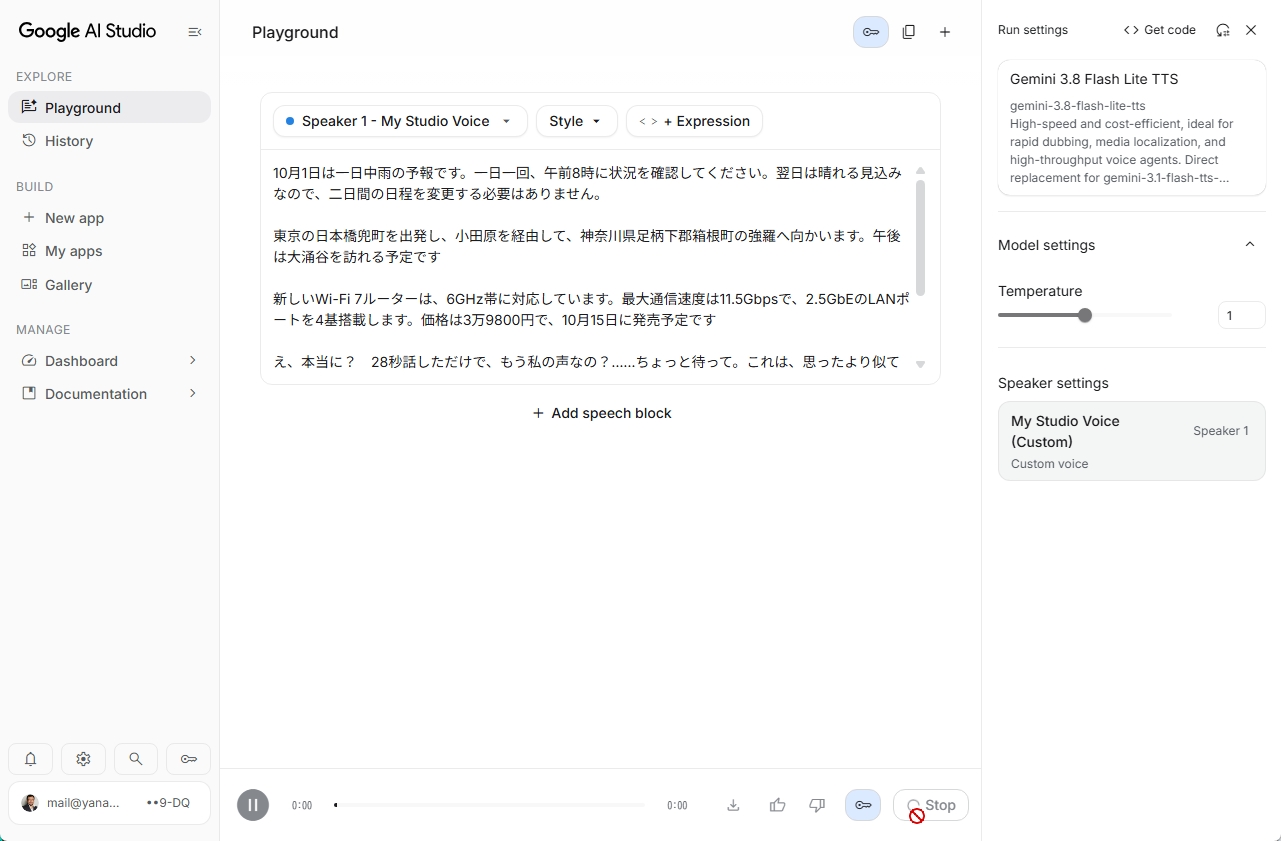
Task: Open the Gemini 3.8 Flash Lite TTS model selector
Action: click(1132, 128)
